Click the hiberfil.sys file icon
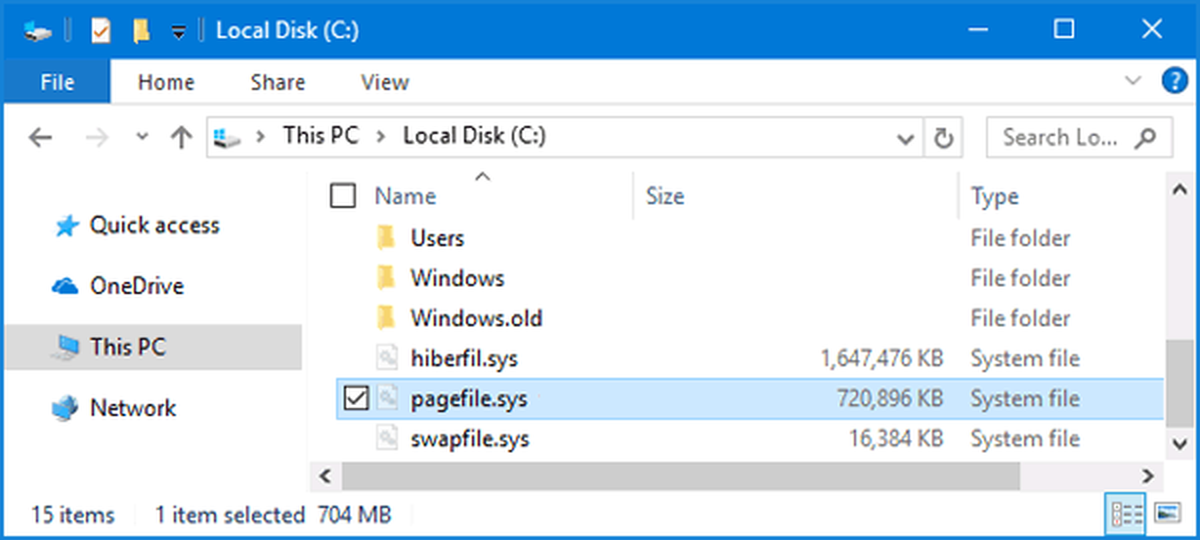This screenshot has width=1200, height=540. coord(387,358)
